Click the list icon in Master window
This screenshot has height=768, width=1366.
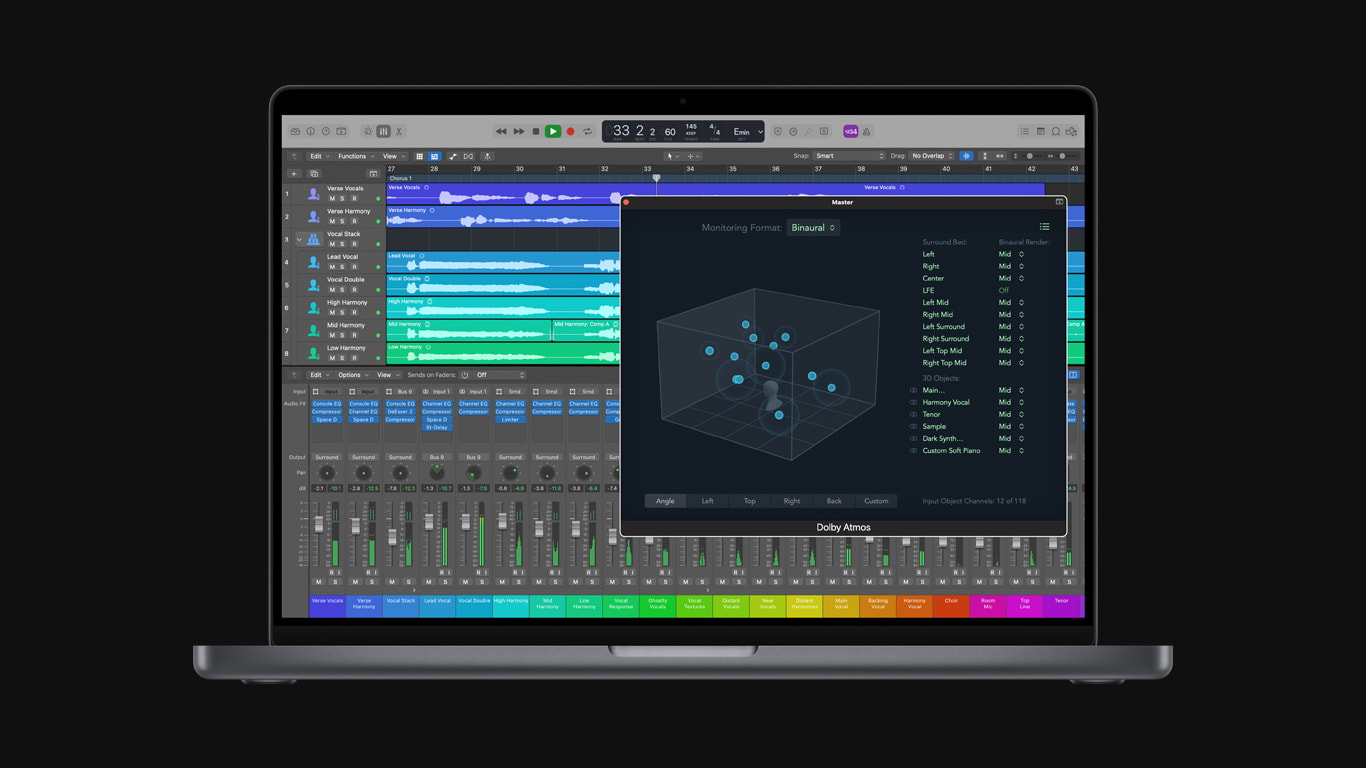[x=1044, y=227]
